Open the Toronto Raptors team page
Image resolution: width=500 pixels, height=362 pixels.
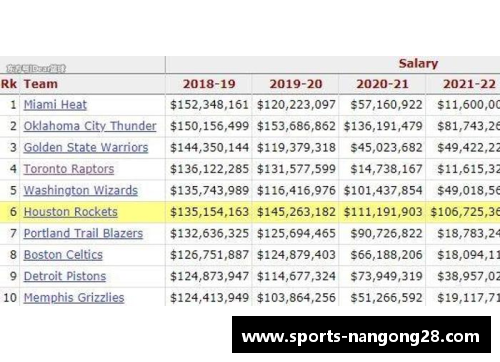pos(69,169)
